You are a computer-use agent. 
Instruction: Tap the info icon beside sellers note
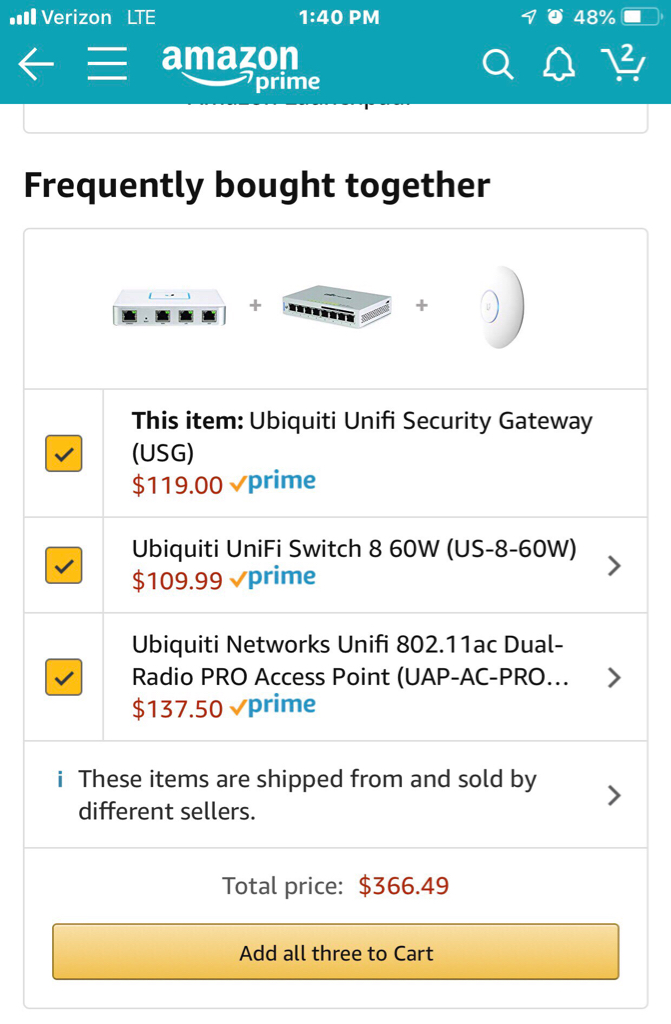(x=60, y=780)
